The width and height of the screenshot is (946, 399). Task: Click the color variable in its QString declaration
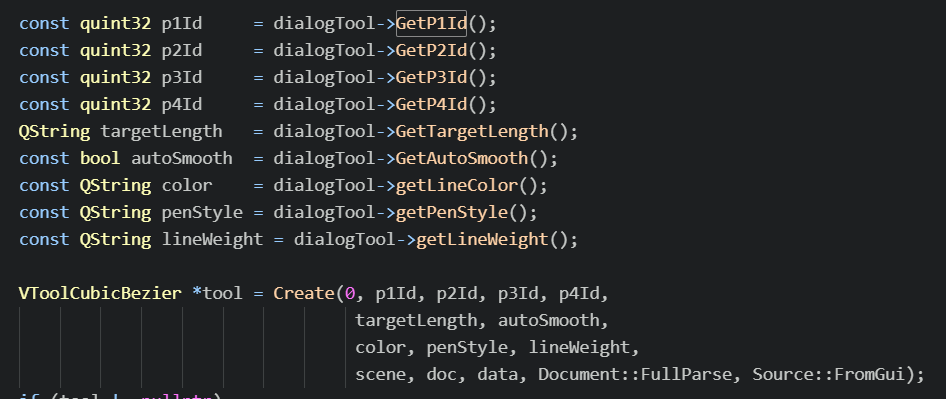187,186
